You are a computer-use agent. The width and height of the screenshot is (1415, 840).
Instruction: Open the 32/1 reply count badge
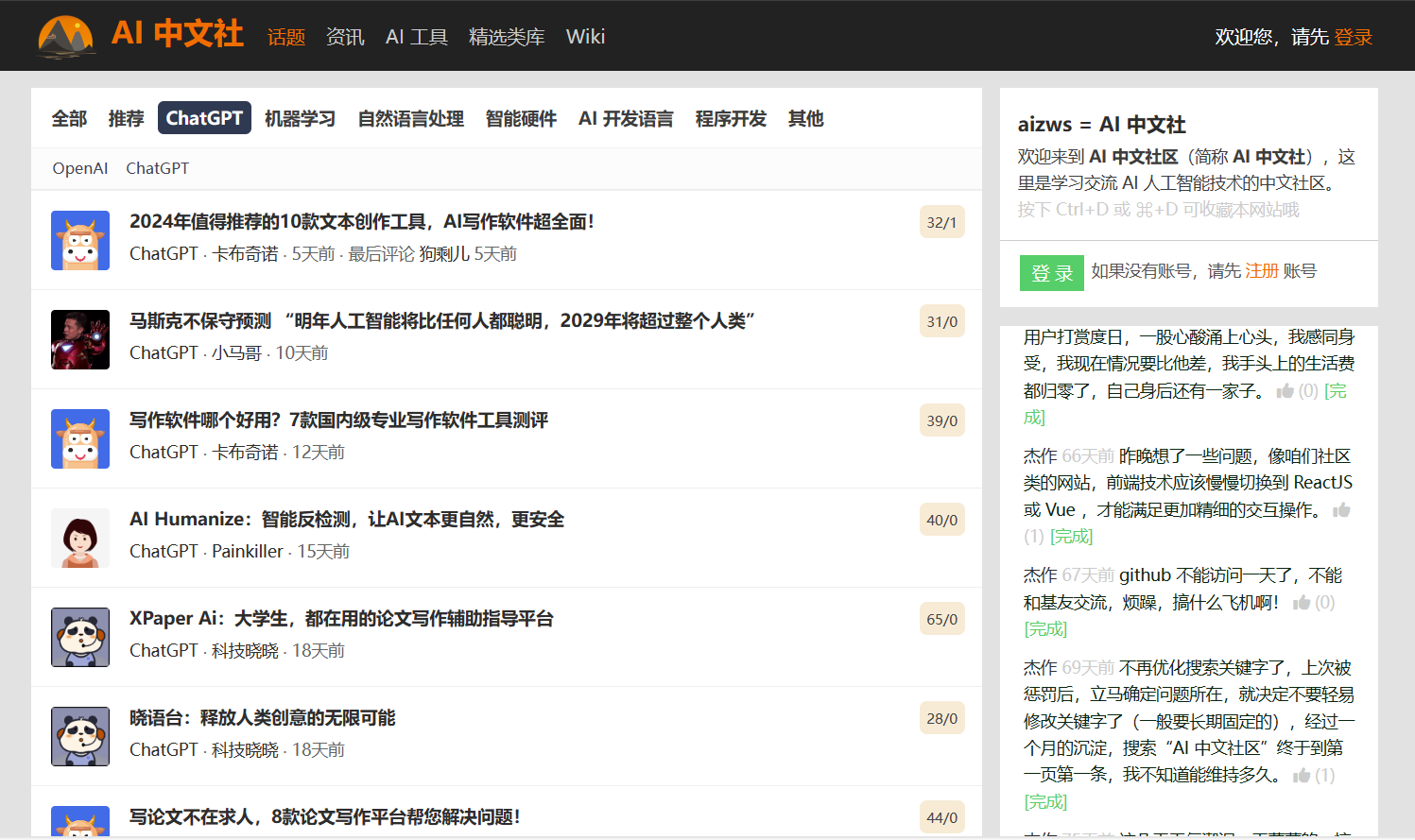click(941, 222)
